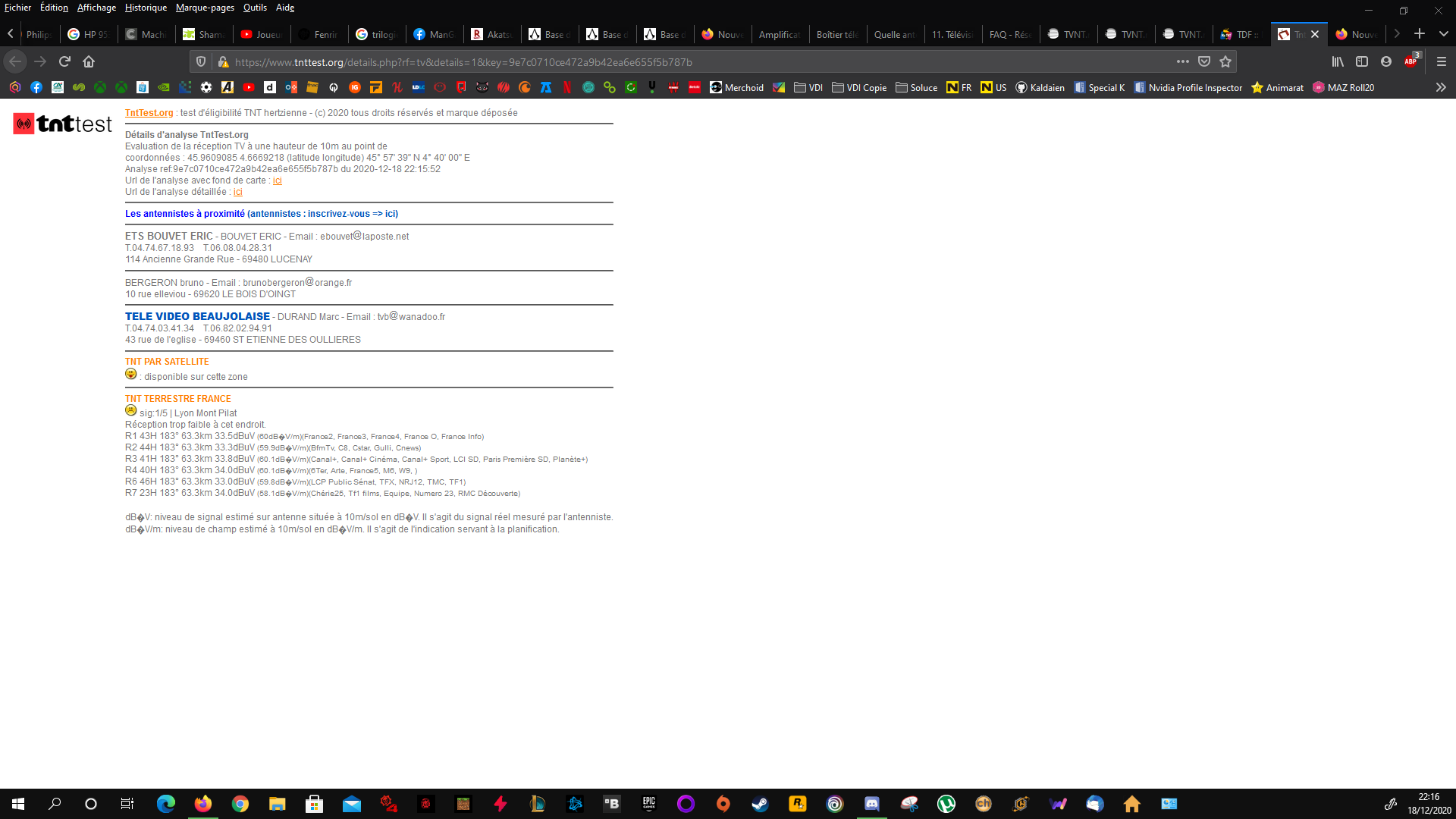Viewport: 1456px width, 819px height.
Task: Click the 'TNT TERRESTRE FRANCE' heading
Action: (x=178, y=399)
